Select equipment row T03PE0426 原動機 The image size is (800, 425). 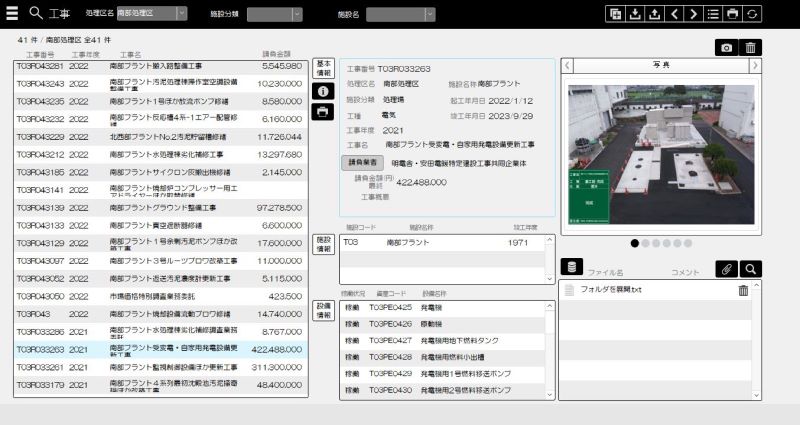click(x=443, y=324)
